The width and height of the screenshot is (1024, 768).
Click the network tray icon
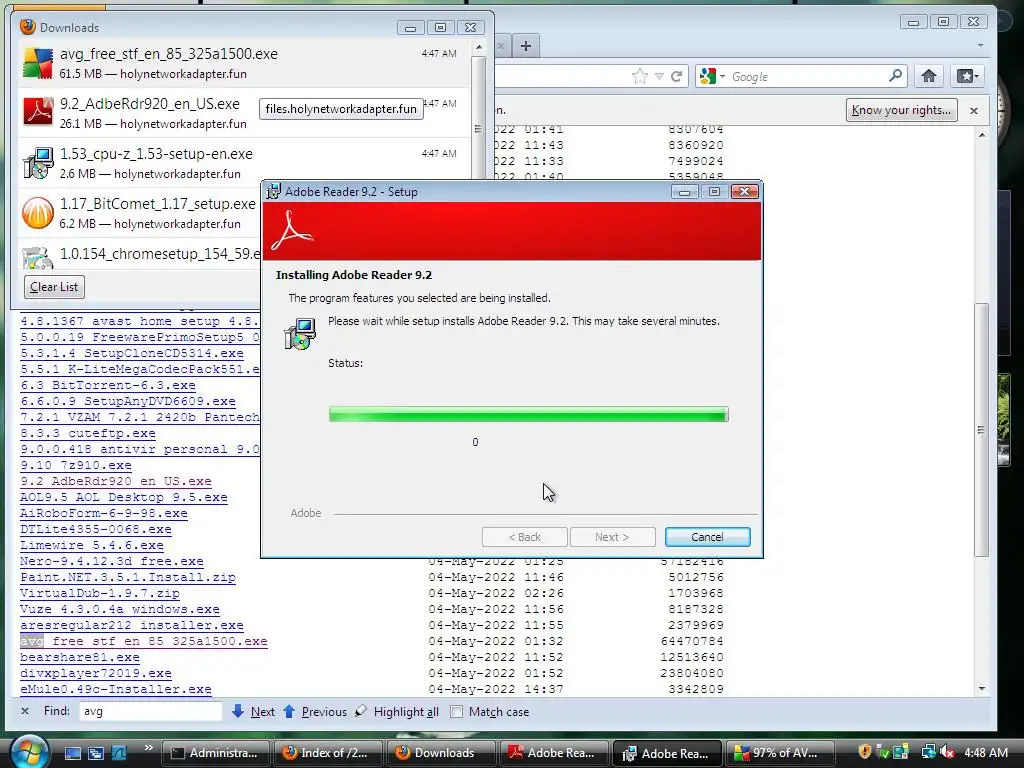pyautogui.click(x=928, y=752)
